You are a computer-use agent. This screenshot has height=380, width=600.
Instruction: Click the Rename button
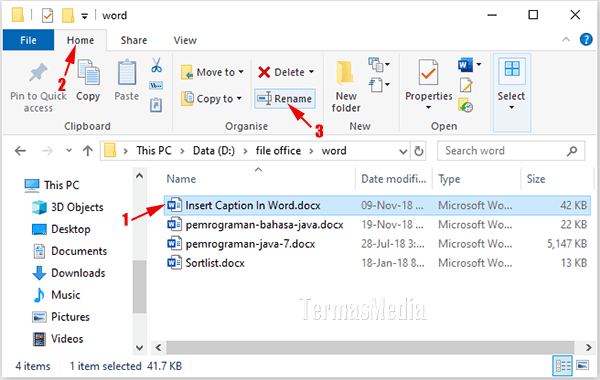coord(285,99)
